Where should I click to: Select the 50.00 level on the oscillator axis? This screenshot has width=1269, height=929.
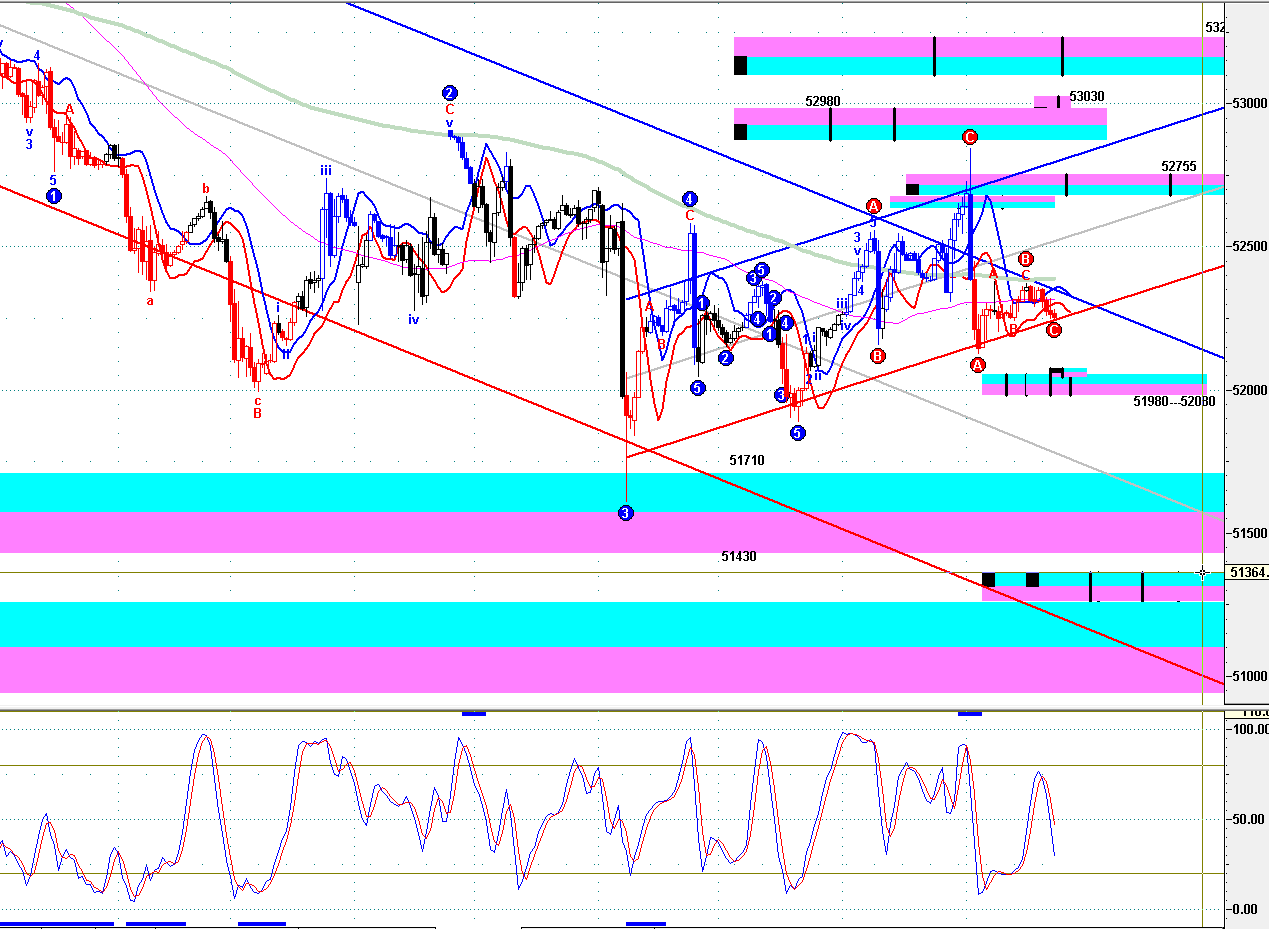[x=1250, y=819]
